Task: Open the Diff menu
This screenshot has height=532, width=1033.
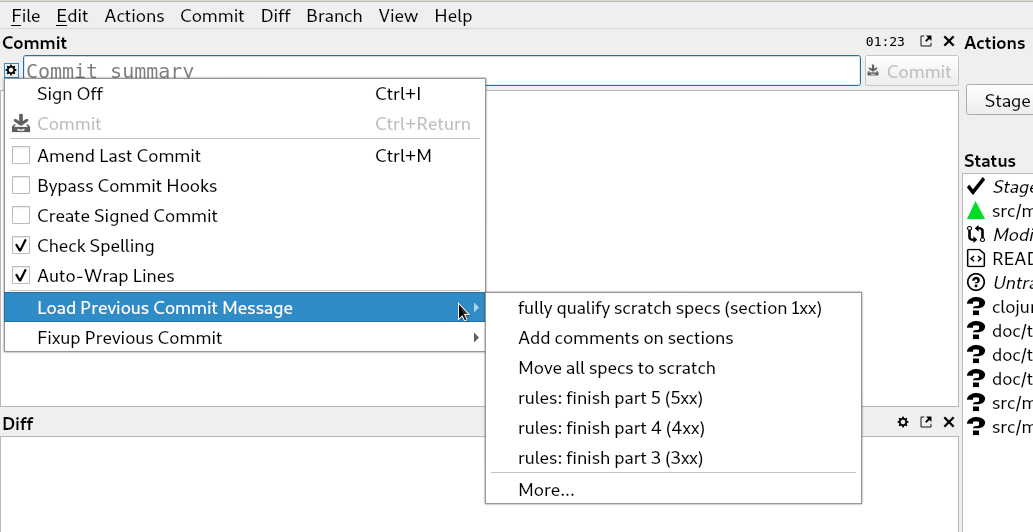Action: 275,16
